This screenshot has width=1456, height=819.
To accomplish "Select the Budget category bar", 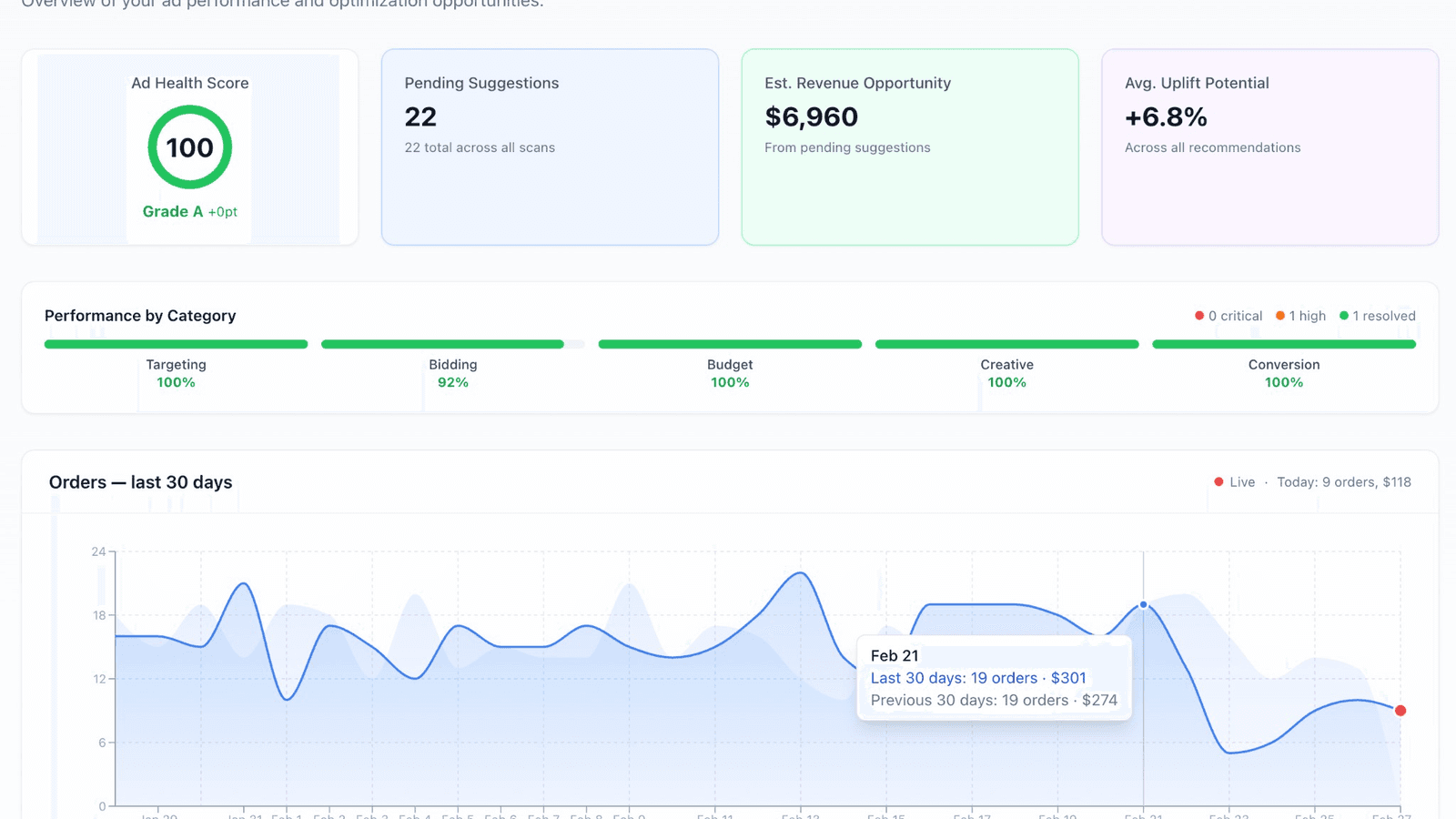I will pyautogui.click(x=730, y=344).
